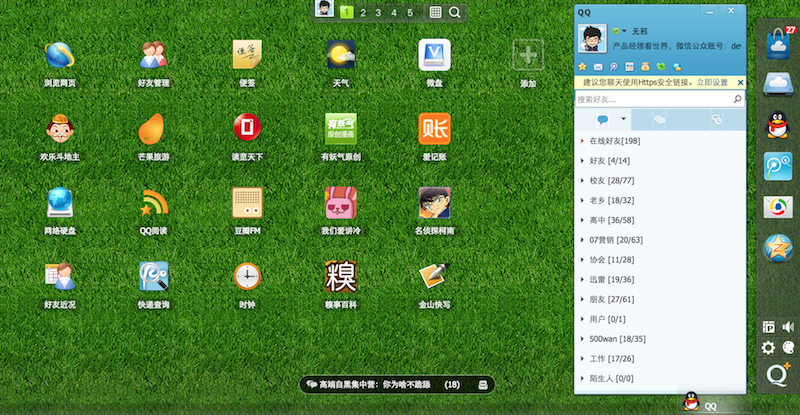Open the cloud drive icon in the sidebar
The image size is (800, 415).
pos(778,84)
